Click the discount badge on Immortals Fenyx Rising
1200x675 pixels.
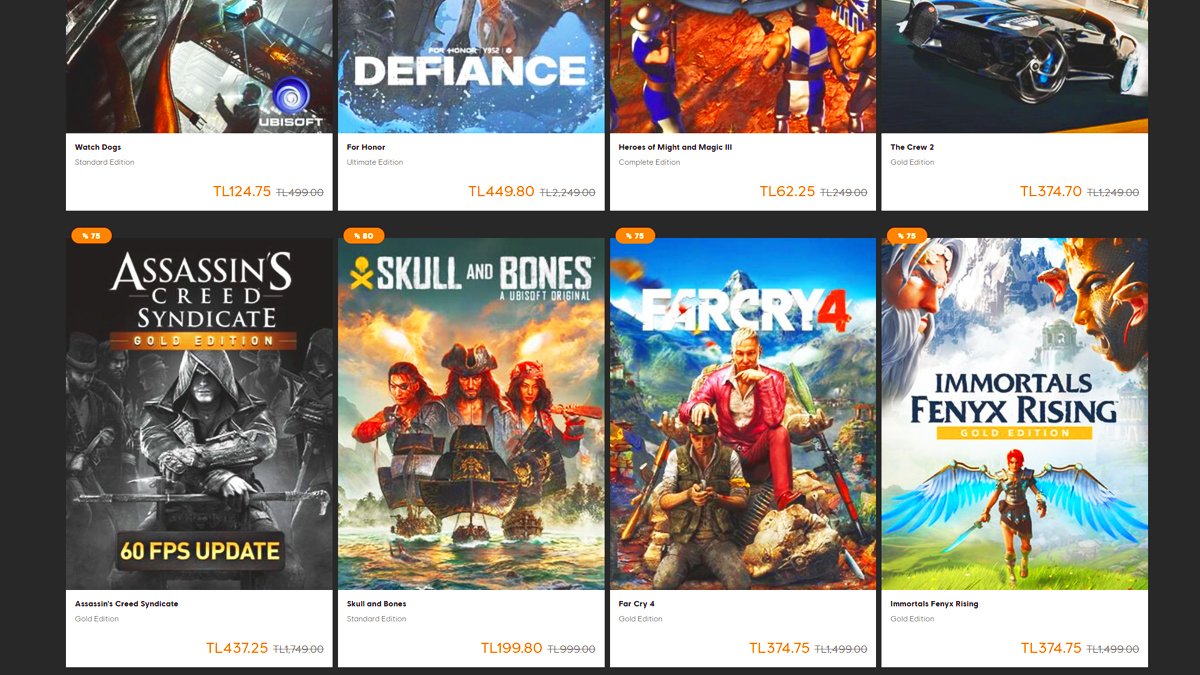907,236
